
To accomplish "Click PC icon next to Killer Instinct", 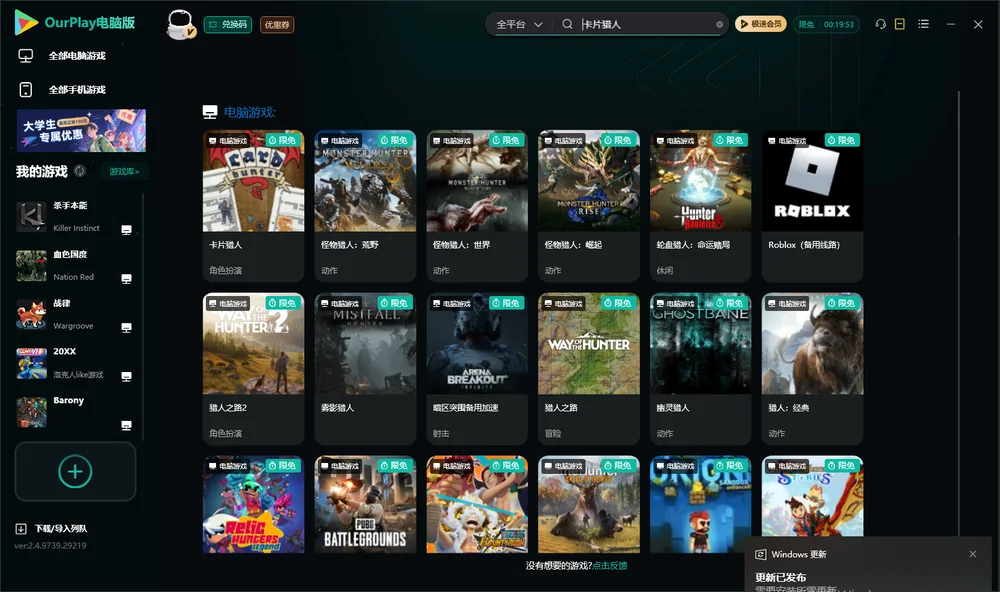I will 126,230.
